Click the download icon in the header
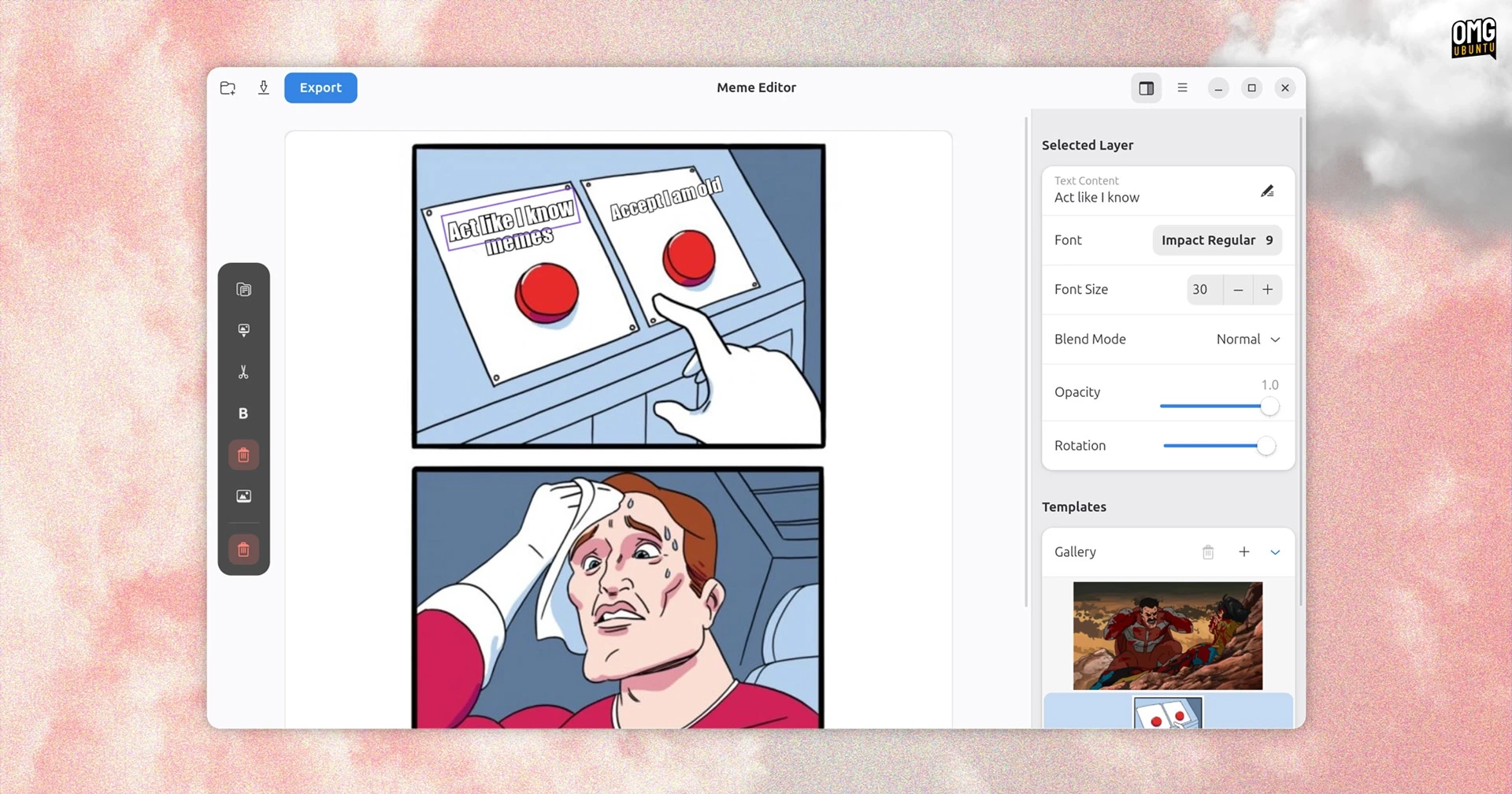1512x794 pixels. point(264,87)
